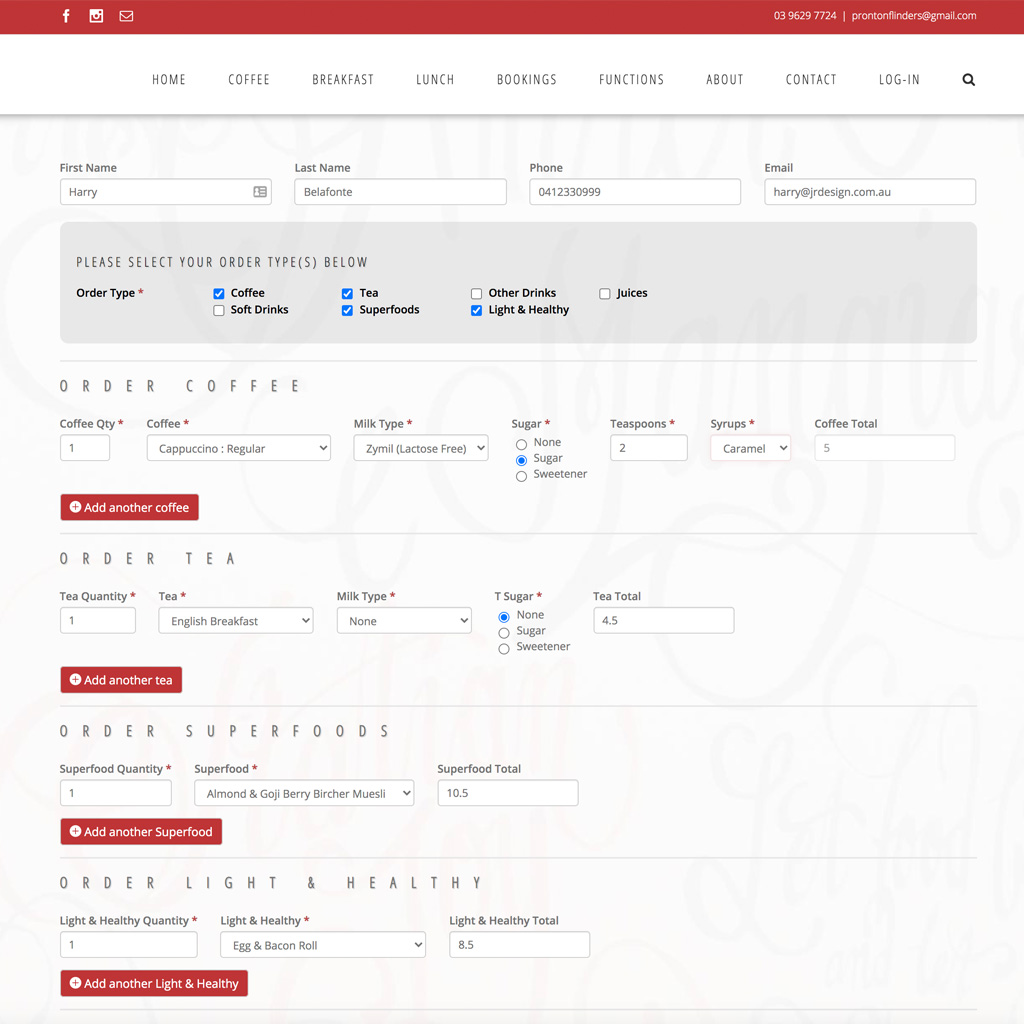Uncheck the Tea order type checkbox

347,294
